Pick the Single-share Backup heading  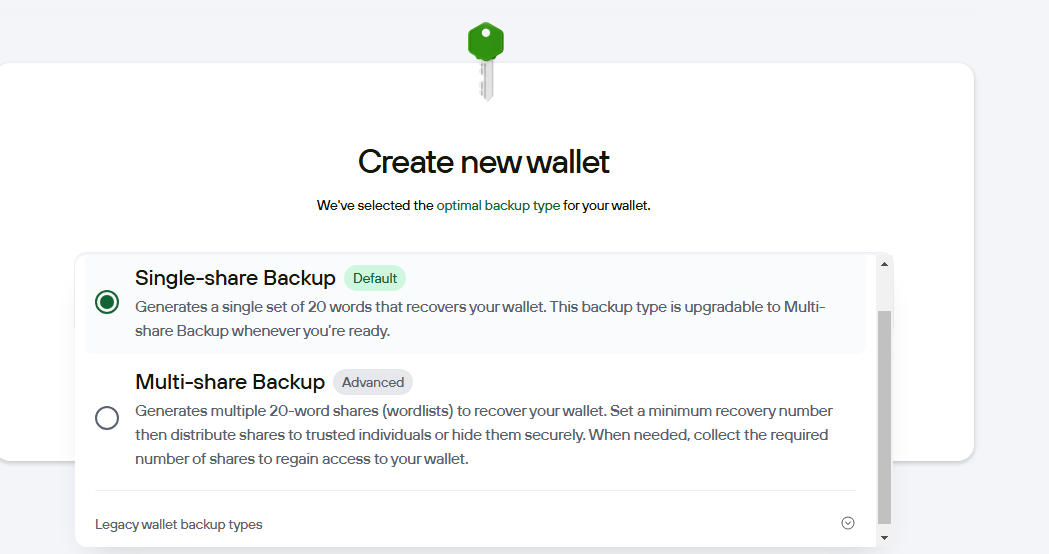[235, 278]
